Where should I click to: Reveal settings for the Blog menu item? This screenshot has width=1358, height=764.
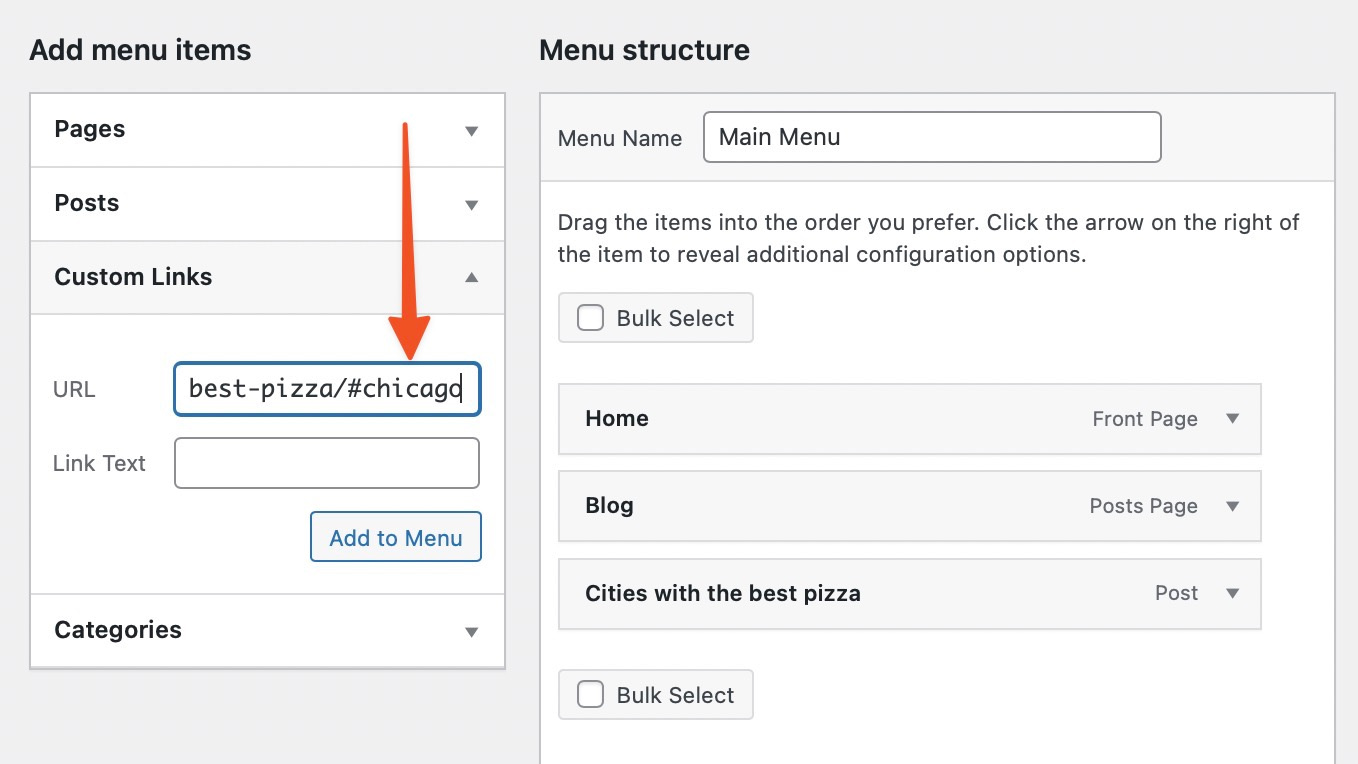coord(1232,506)
